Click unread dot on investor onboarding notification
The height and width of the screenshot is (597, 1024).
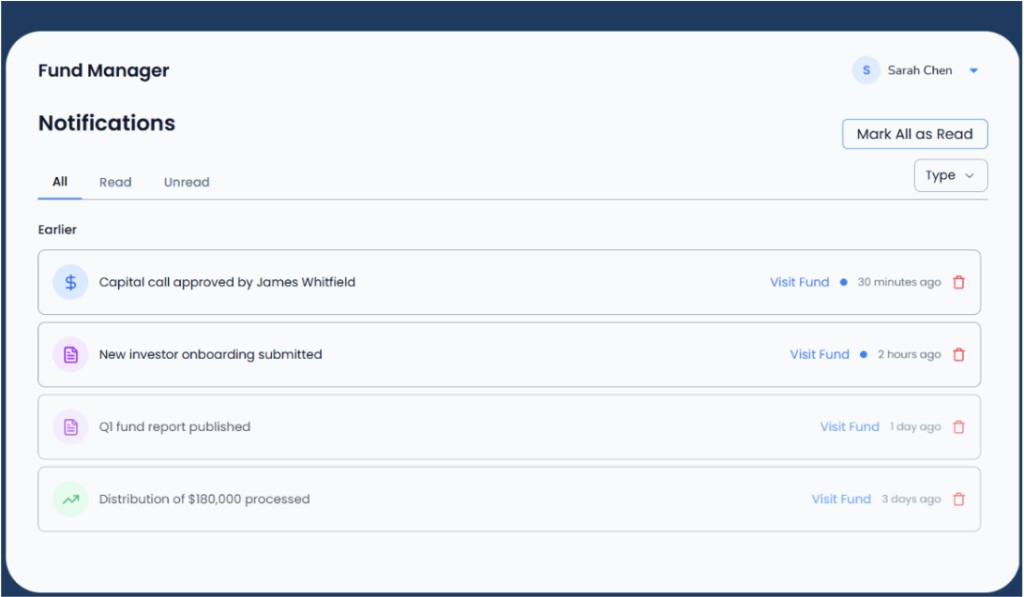(x=863, y=355)
